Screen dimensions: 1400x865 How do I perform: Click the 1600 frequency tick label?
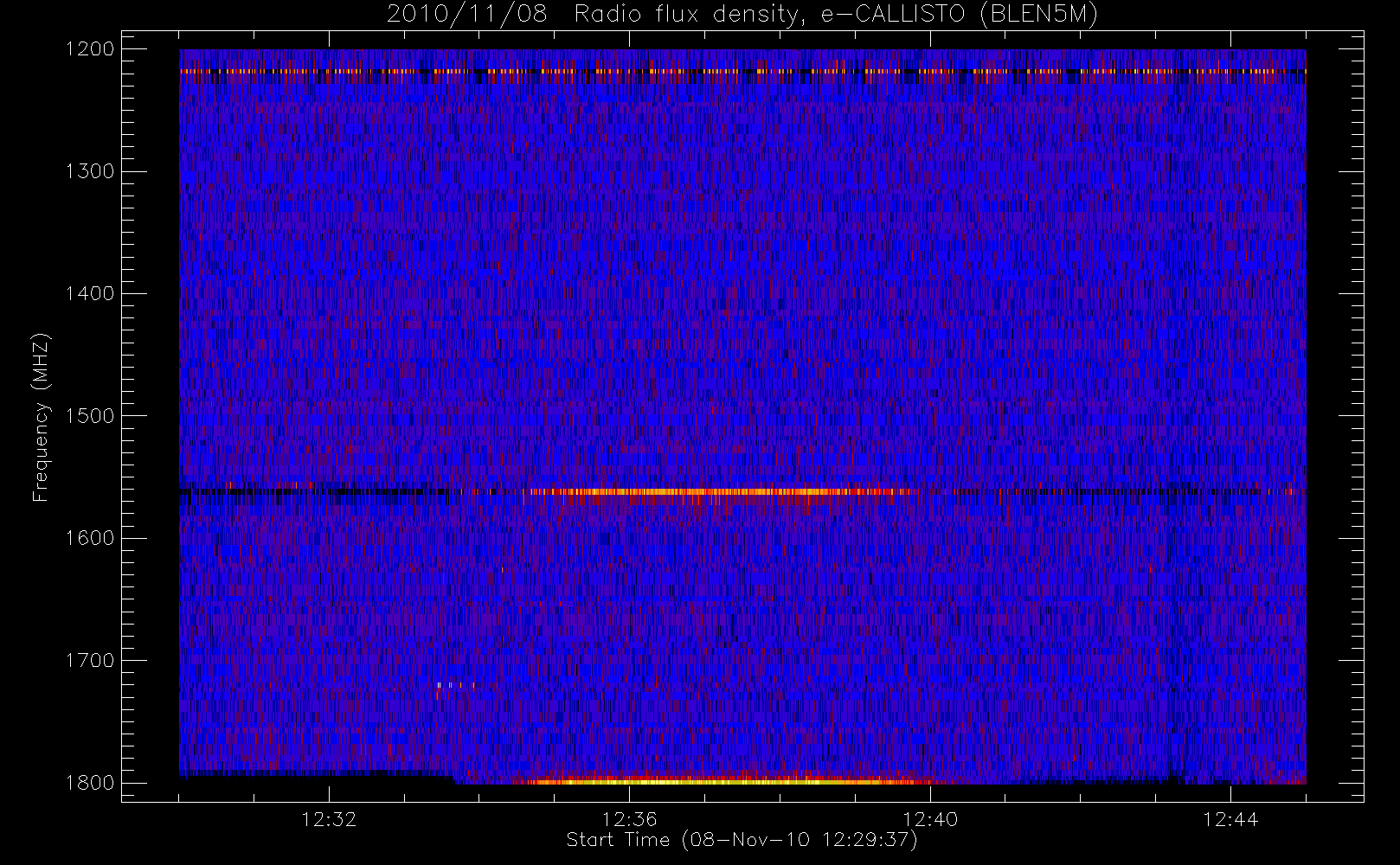point(90,538)
